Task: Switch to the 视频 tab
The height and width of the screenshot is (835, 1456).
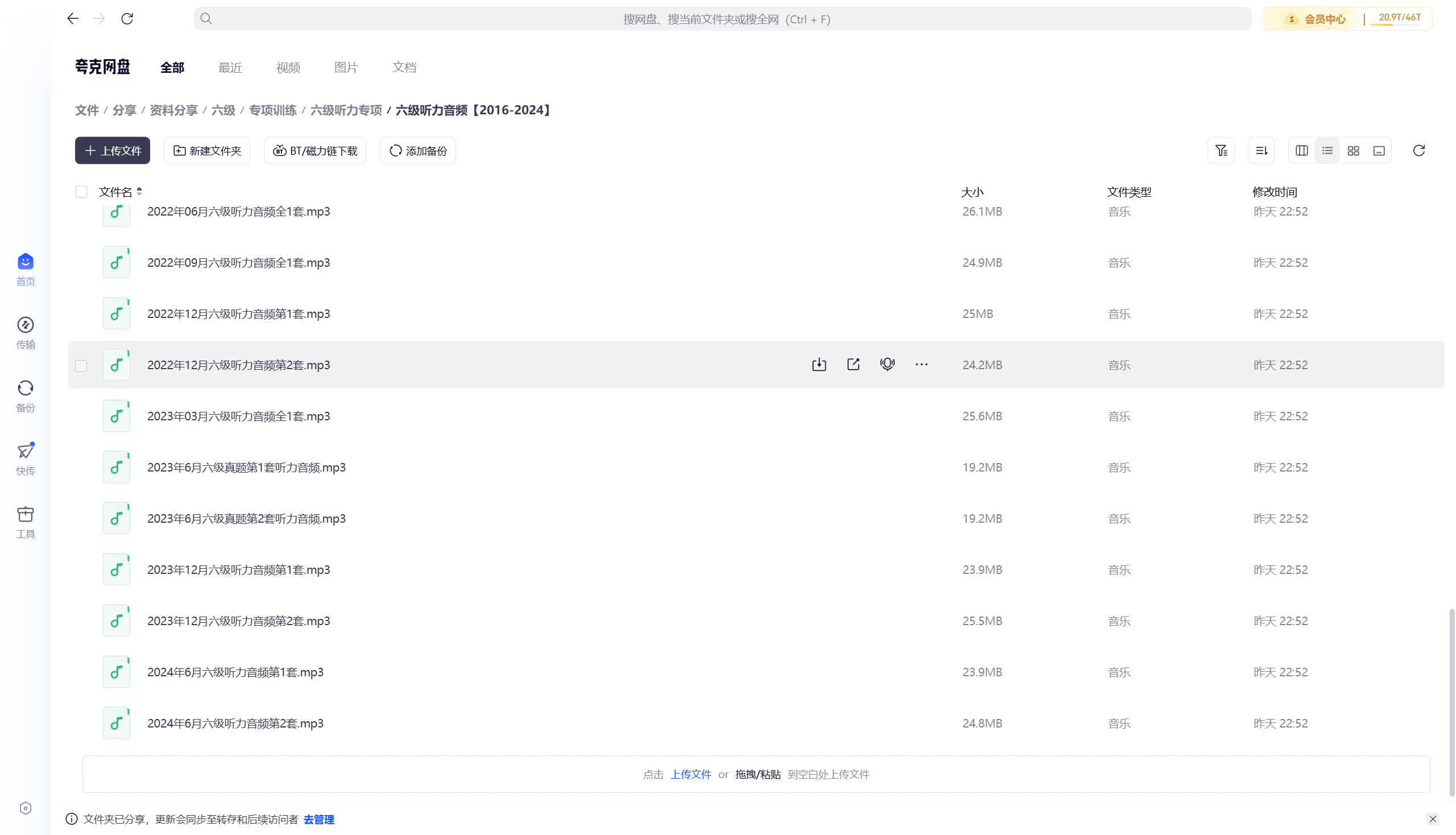Action: tap(288, 68)
